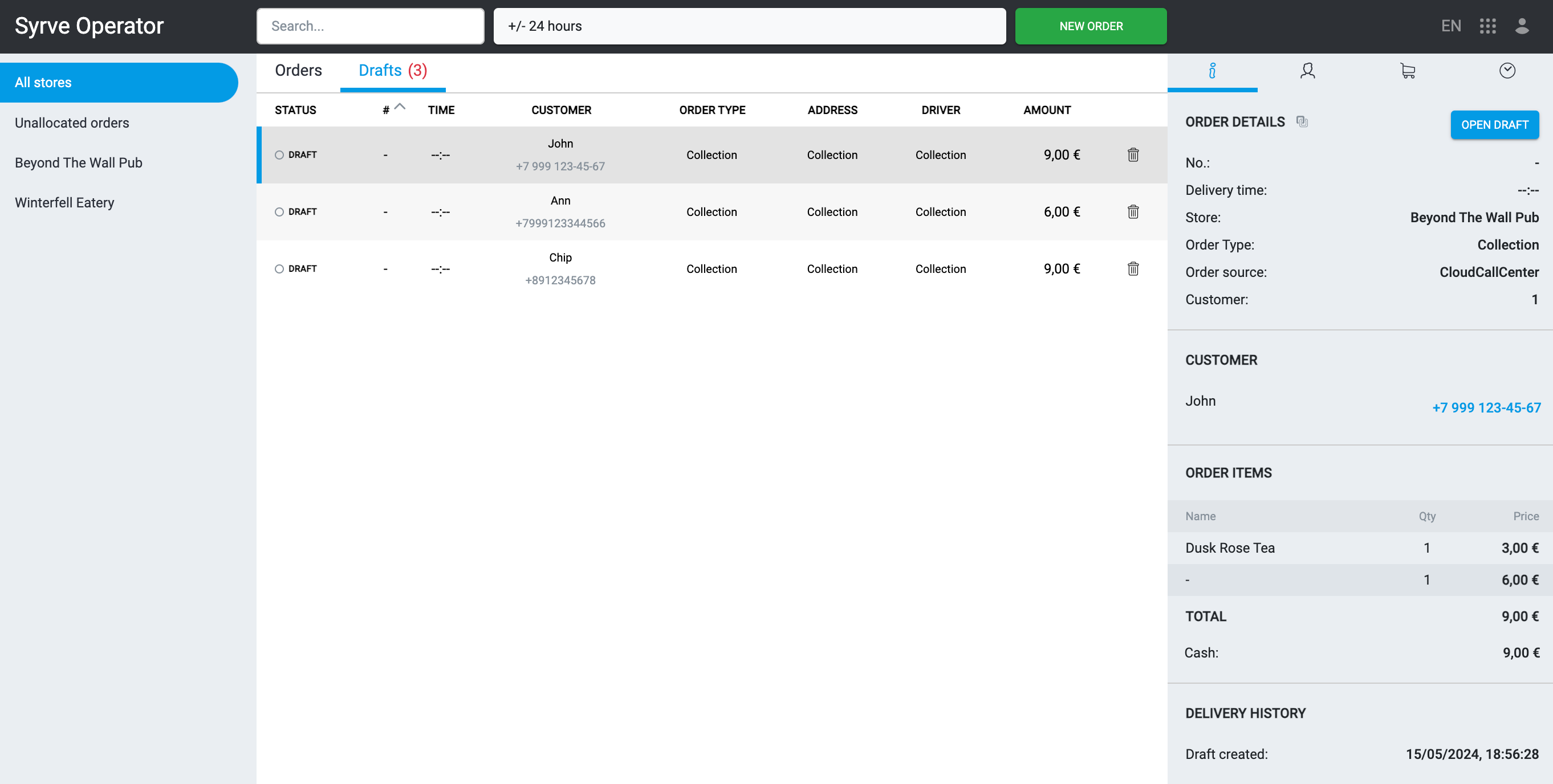Image resolution: width=1553 pixels, height=784 pixels.
Task: Open the apps grid menu icon
Action: pyautogui.click(x=1487, y=26)
